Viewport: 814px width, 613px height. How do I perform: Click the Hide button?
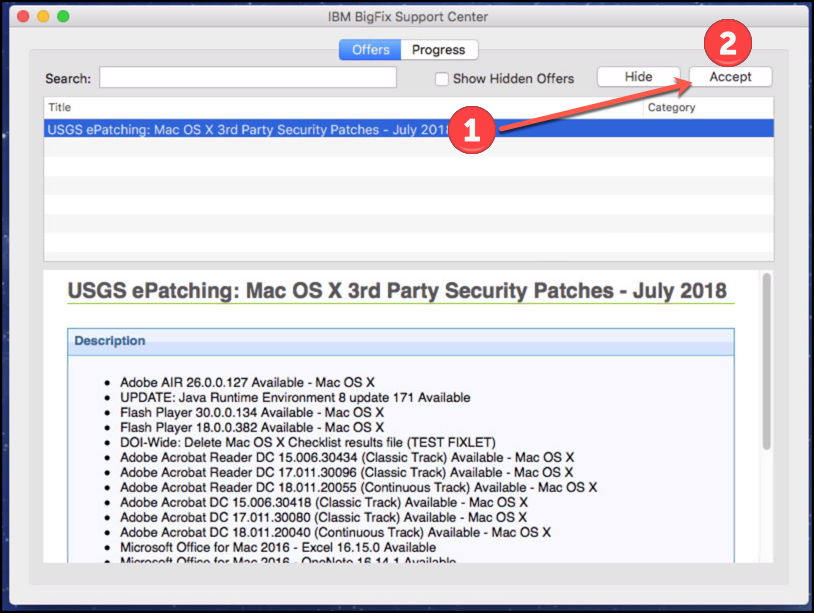click(639, 77)
